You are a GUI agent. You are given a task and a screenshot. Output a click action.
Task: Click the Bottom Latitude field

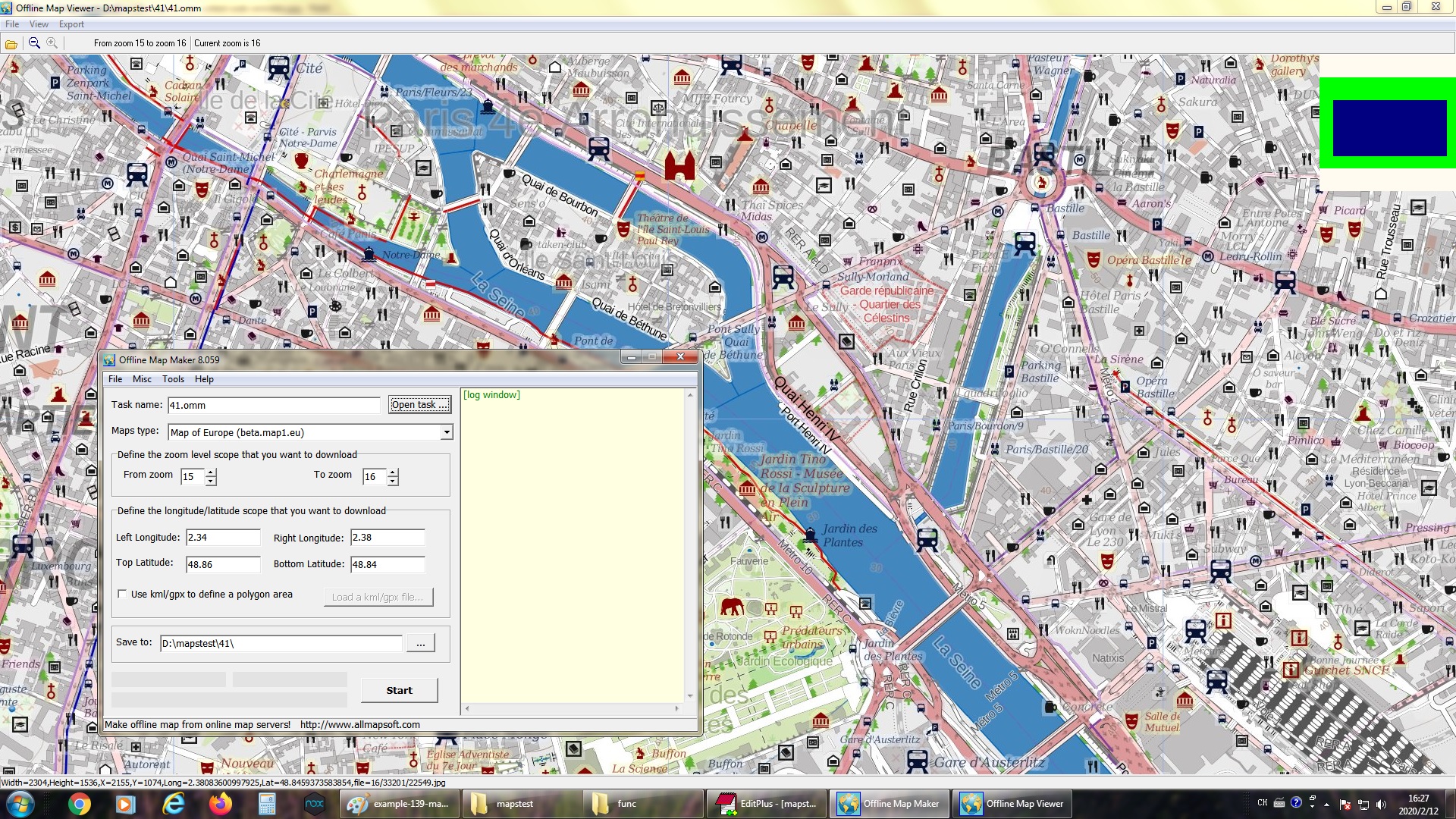tap(388, 565)
